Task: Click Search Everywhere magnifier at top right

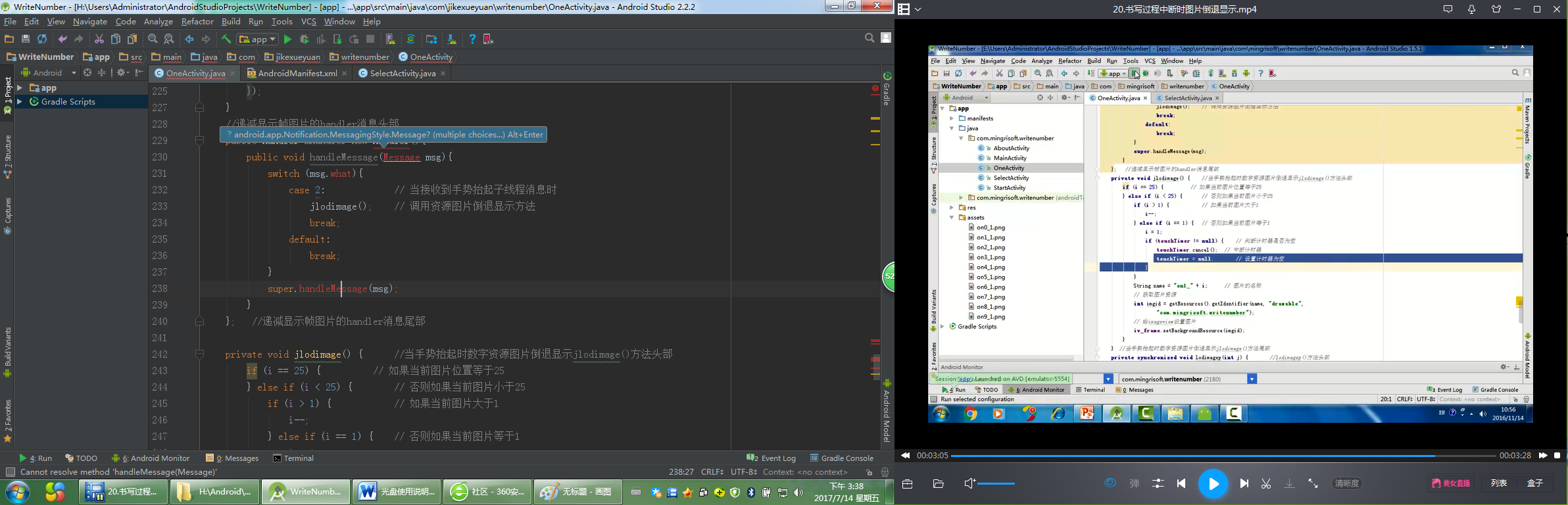Action: point(870,38)
